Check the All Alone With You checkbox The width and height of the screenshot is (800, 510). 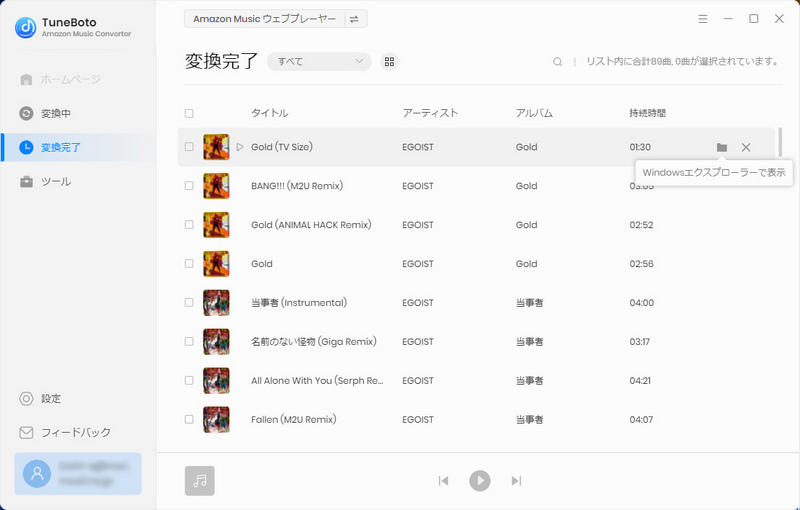pyautogui.click(x=189, y=380)
